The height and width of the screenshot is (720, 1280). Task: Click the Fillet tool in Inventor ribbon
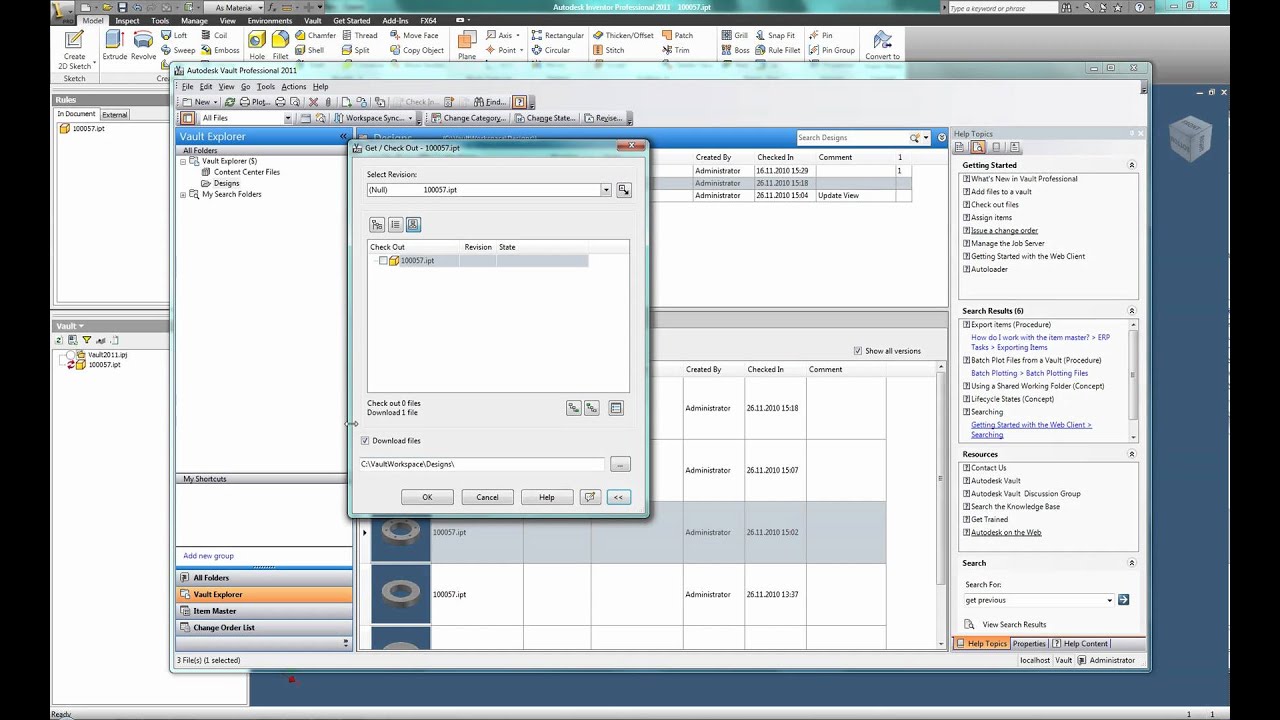[x=280, y=45]
